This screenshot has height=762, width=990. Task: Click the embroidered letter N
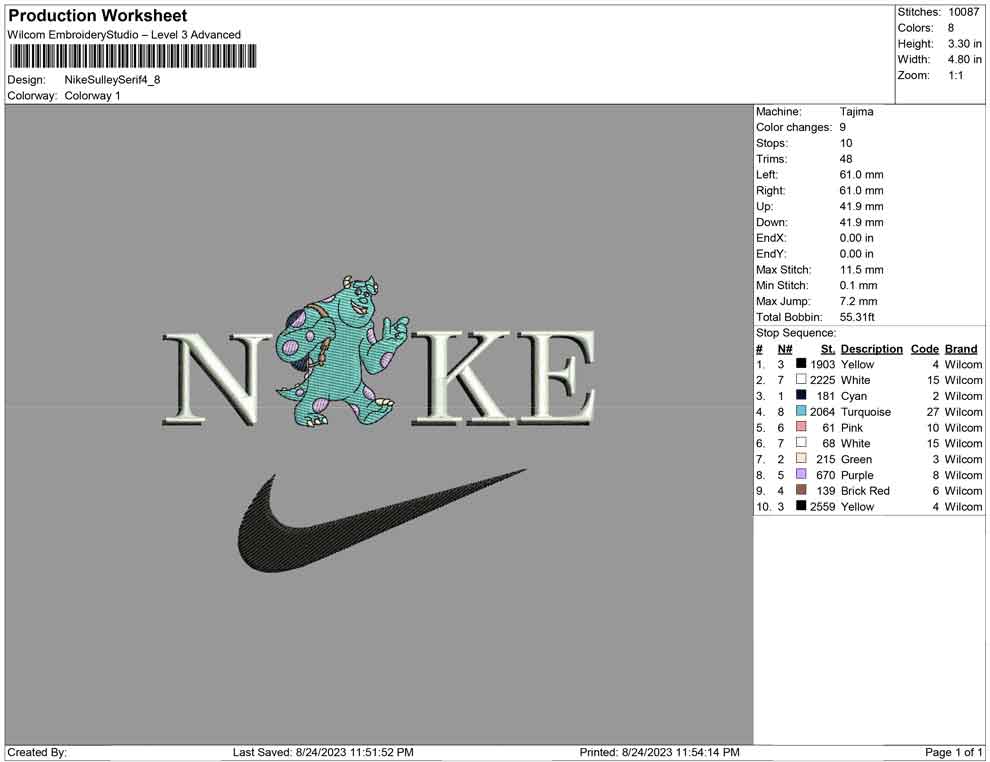click(x=218, y=378)
